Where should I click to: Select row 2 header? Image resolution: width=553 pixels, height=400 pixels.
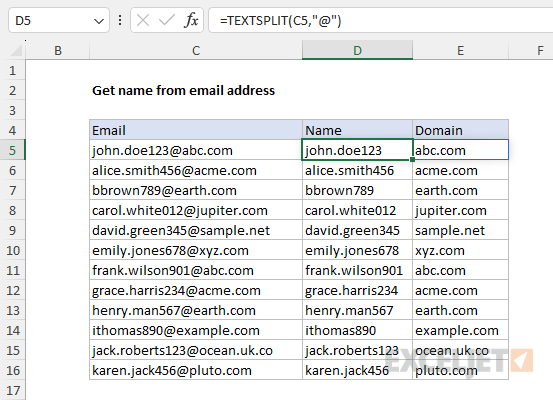click(x=13, y=91)
